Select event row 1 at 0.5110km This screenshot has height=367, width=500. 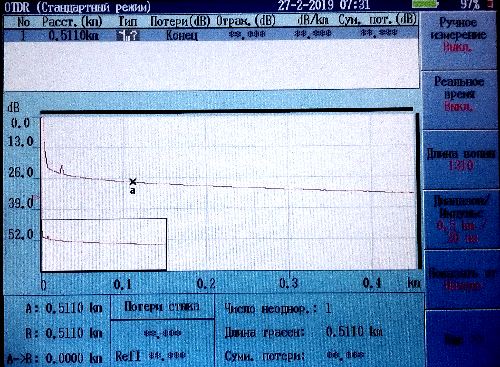click(x=211, y=35)
